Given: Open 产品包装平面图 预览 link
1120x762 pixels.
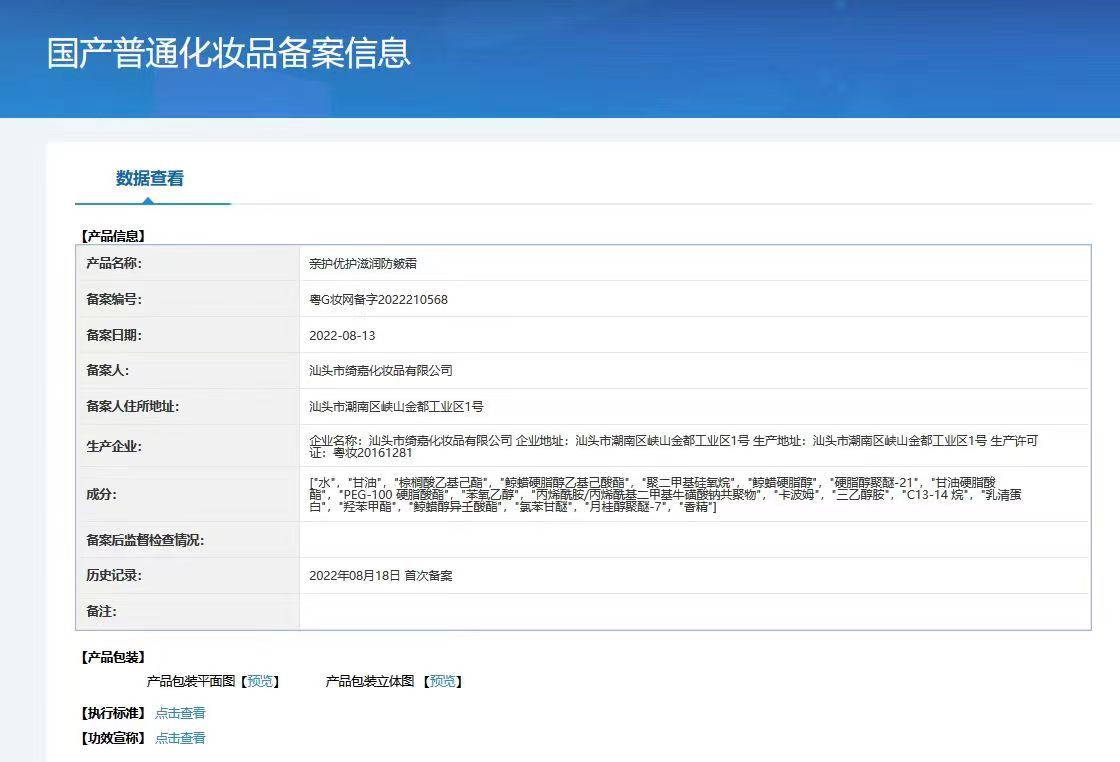Looking at the screenshot, I should pos(260,681).
